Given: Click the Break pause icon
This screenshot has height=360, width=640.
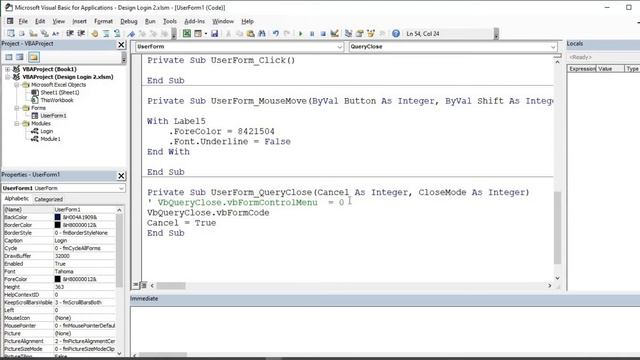Looking at the screenshot, I should [x=312, y=33].
